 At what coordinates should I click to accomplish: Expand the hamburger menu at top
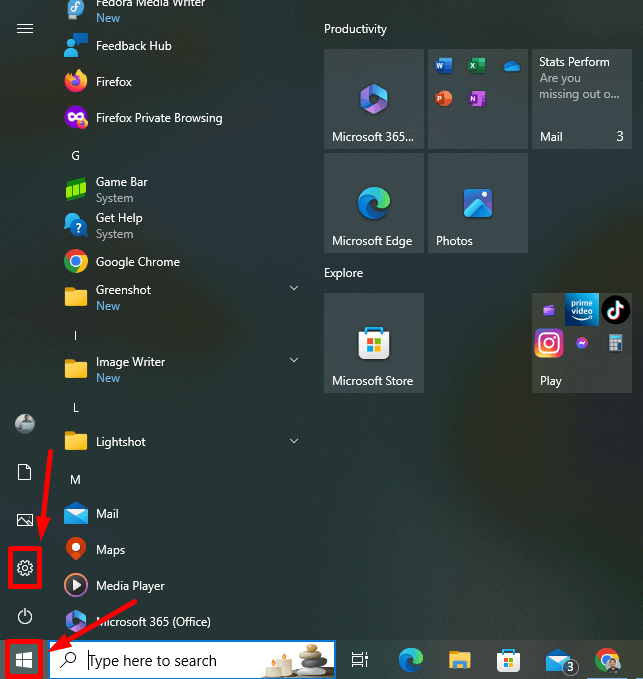click(x=25, y=29)
